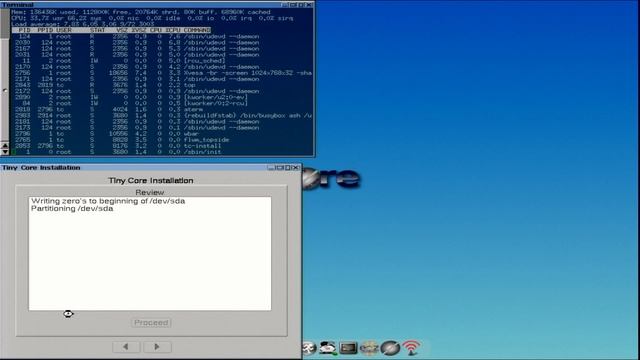Go forward with the right arrow button
Image resolution: width=640 pixels, height=360 pixels.
click(157, 347)
